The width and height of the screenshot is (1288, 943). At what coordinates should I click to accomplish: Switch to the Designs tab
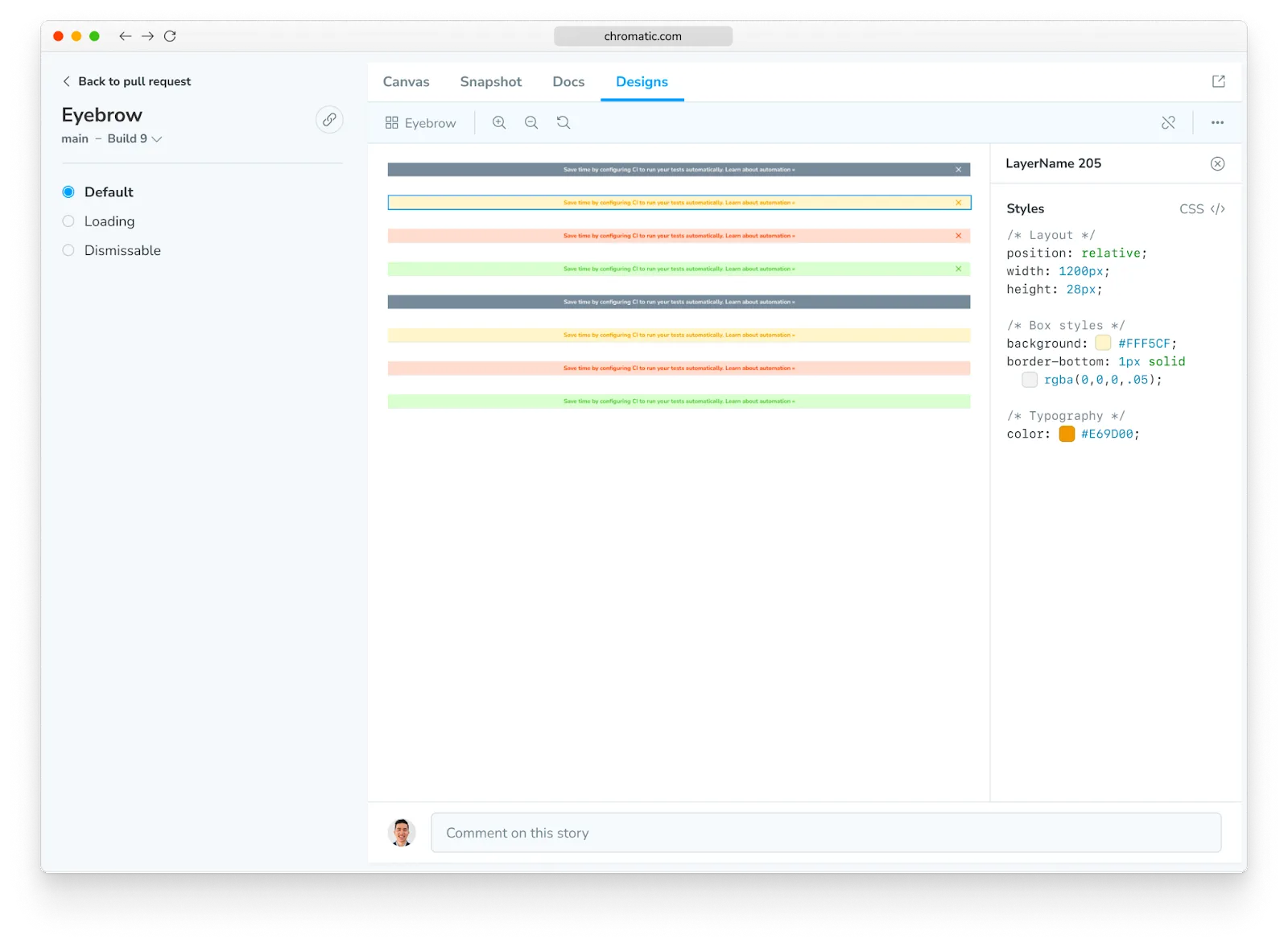point(642,81)
